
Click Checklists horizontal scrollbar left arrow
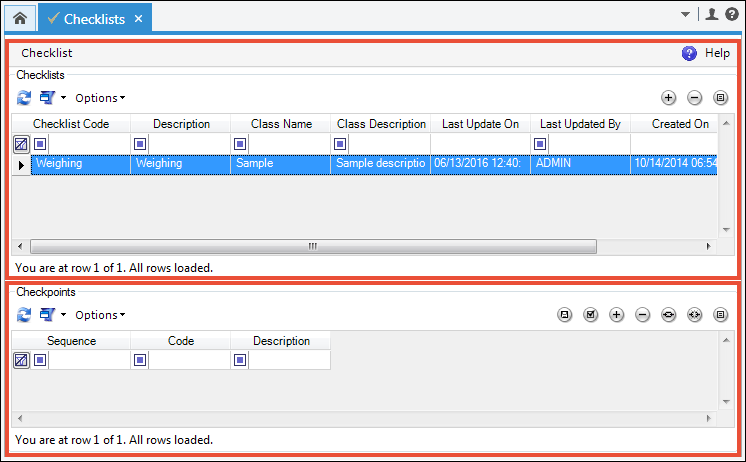(x=20, y=246)
